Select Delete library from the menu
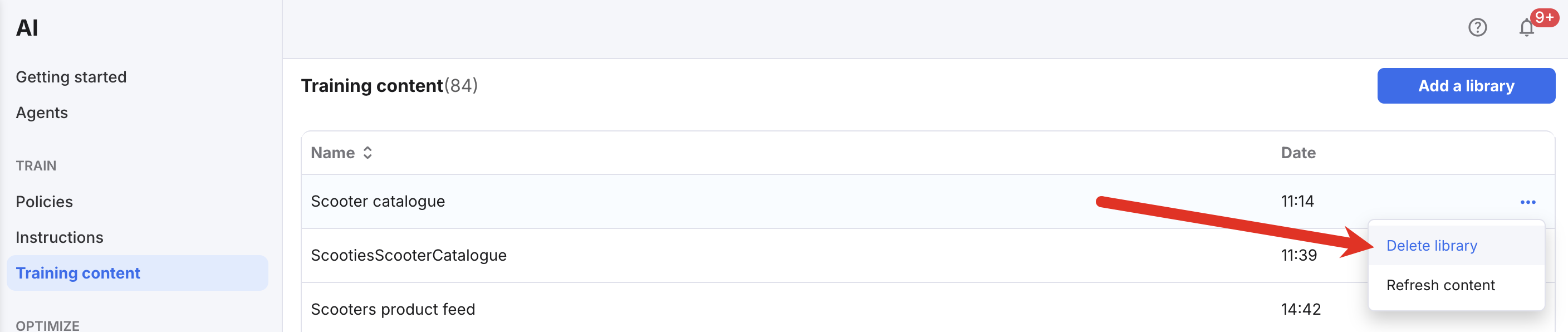Screen dimensions: 1568x332 (x=1432, y=246)
